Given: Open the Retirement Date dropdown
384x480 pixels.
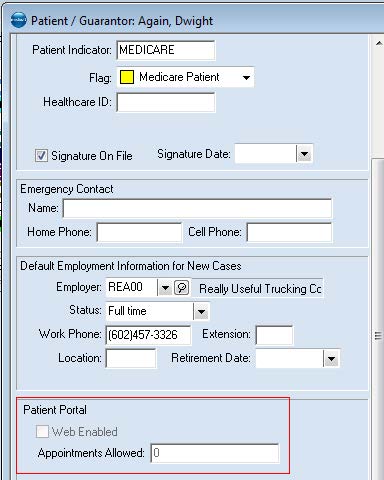Looking at the screenshot, I should click(331, 359).
